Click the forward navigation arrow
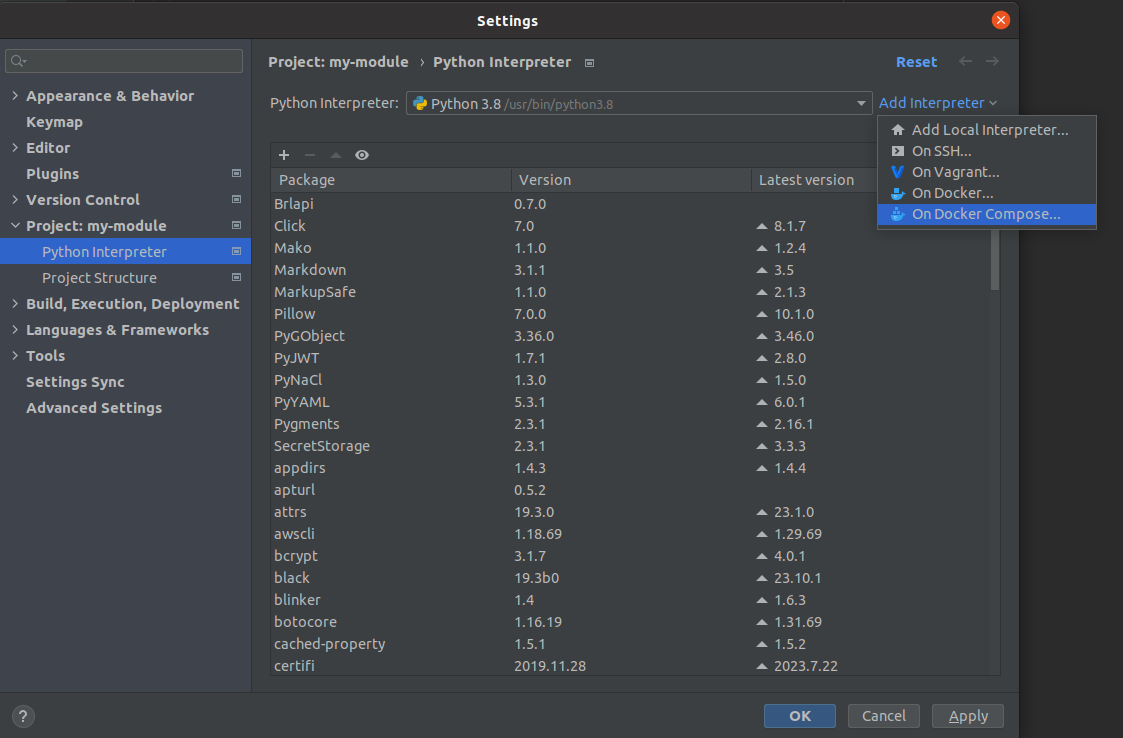Screen dimensions: 1123x738 coord(992,62)
